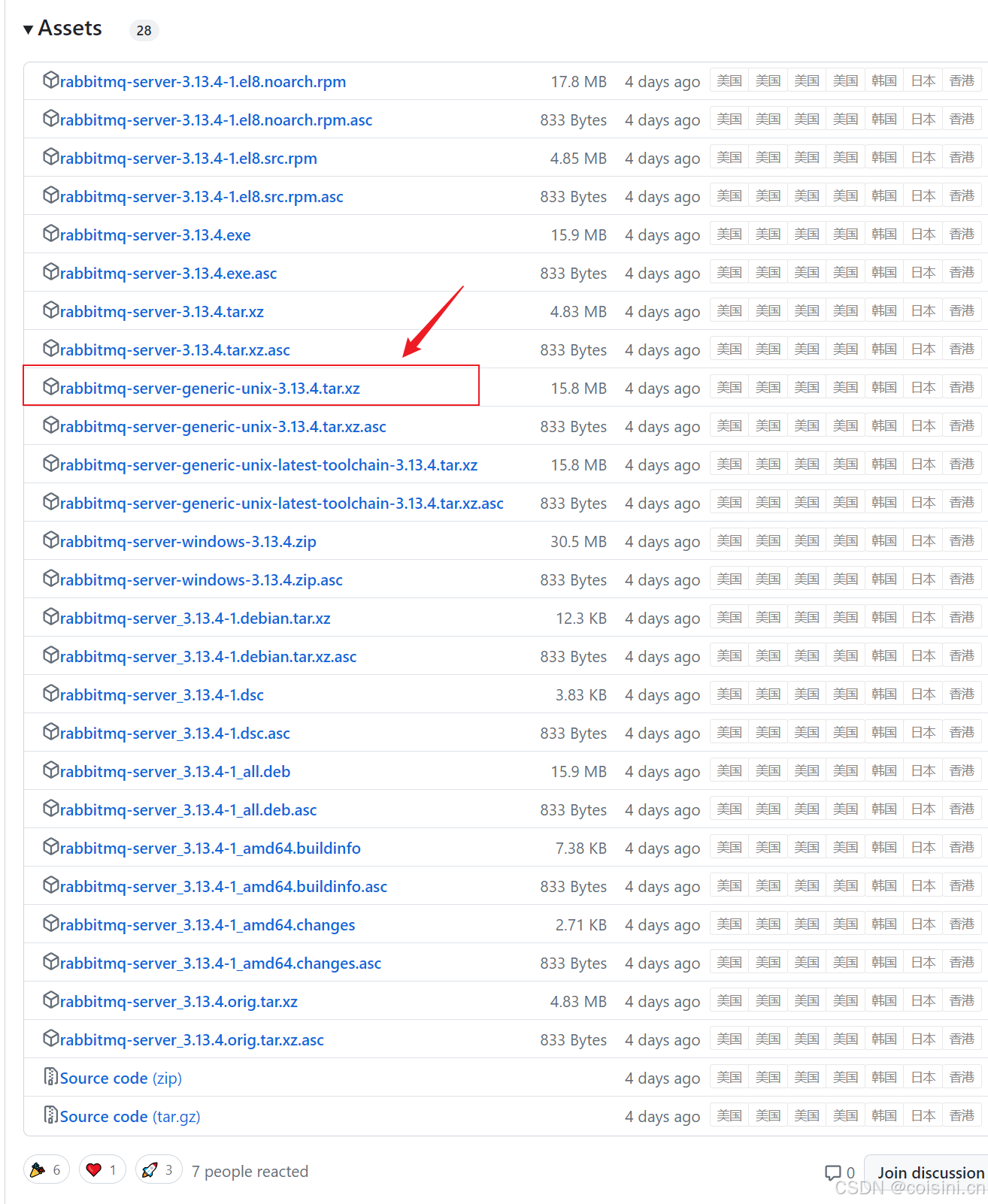Download rabbitmq-server_3.13.4-1.dsc
The width and height of the screenshot is (988, 1204).
(x=162, y=695)
